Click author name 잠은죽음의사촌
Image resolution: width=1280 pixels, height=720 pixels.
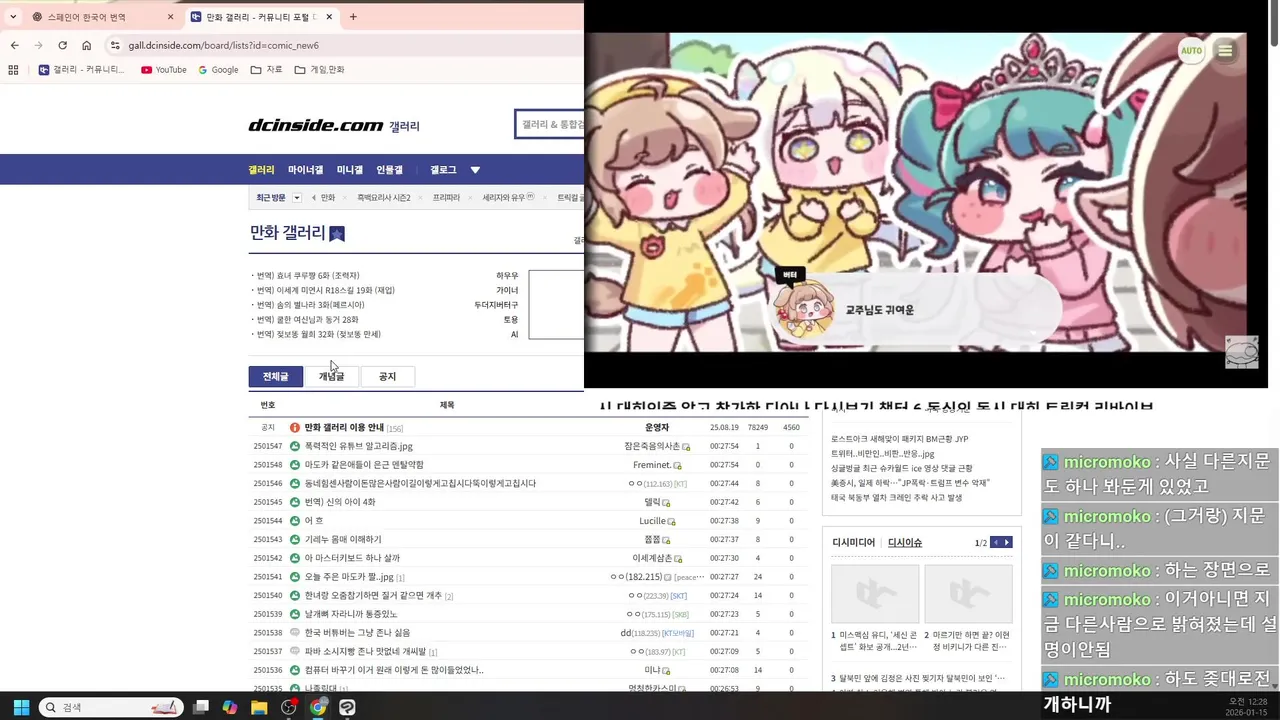(x=652, y=446)
